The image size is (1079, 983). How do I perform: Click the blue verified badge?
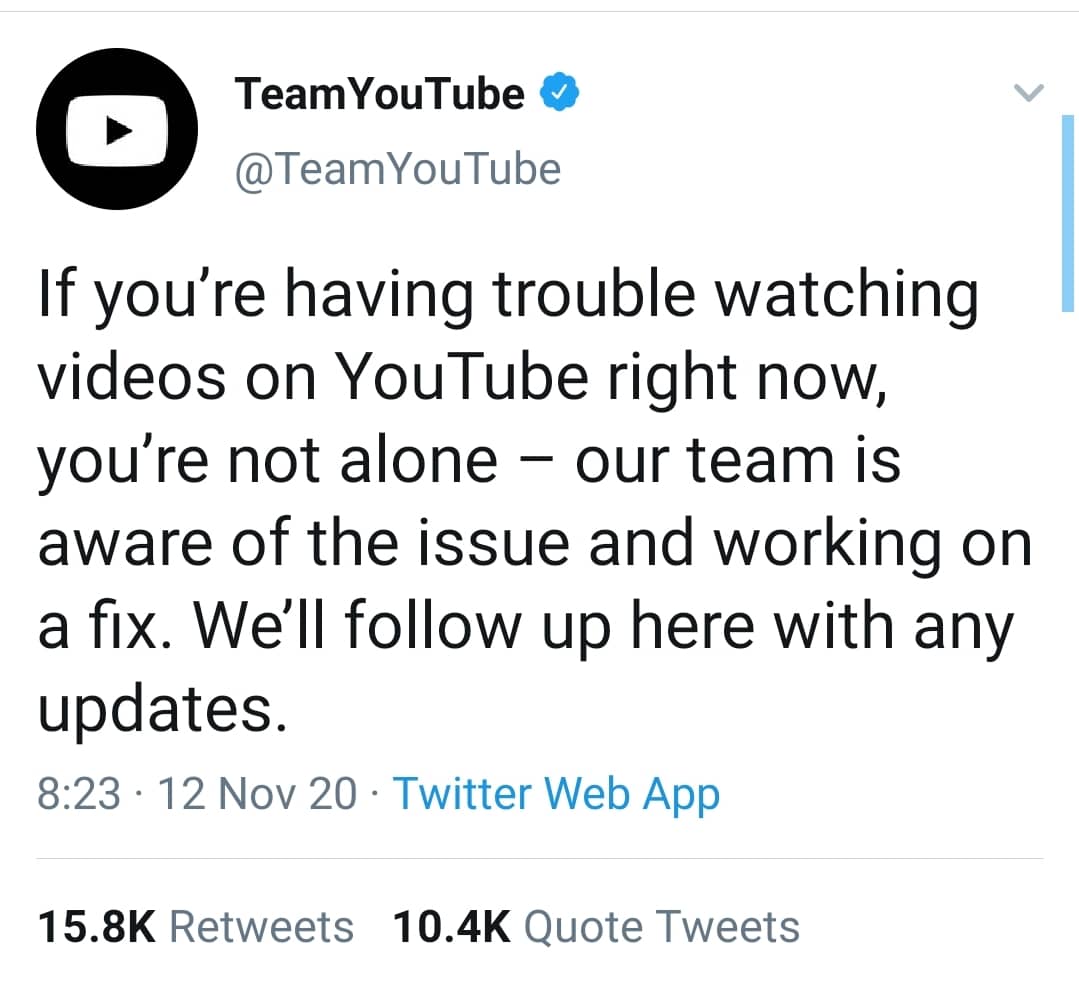click(x=559, y=92)
